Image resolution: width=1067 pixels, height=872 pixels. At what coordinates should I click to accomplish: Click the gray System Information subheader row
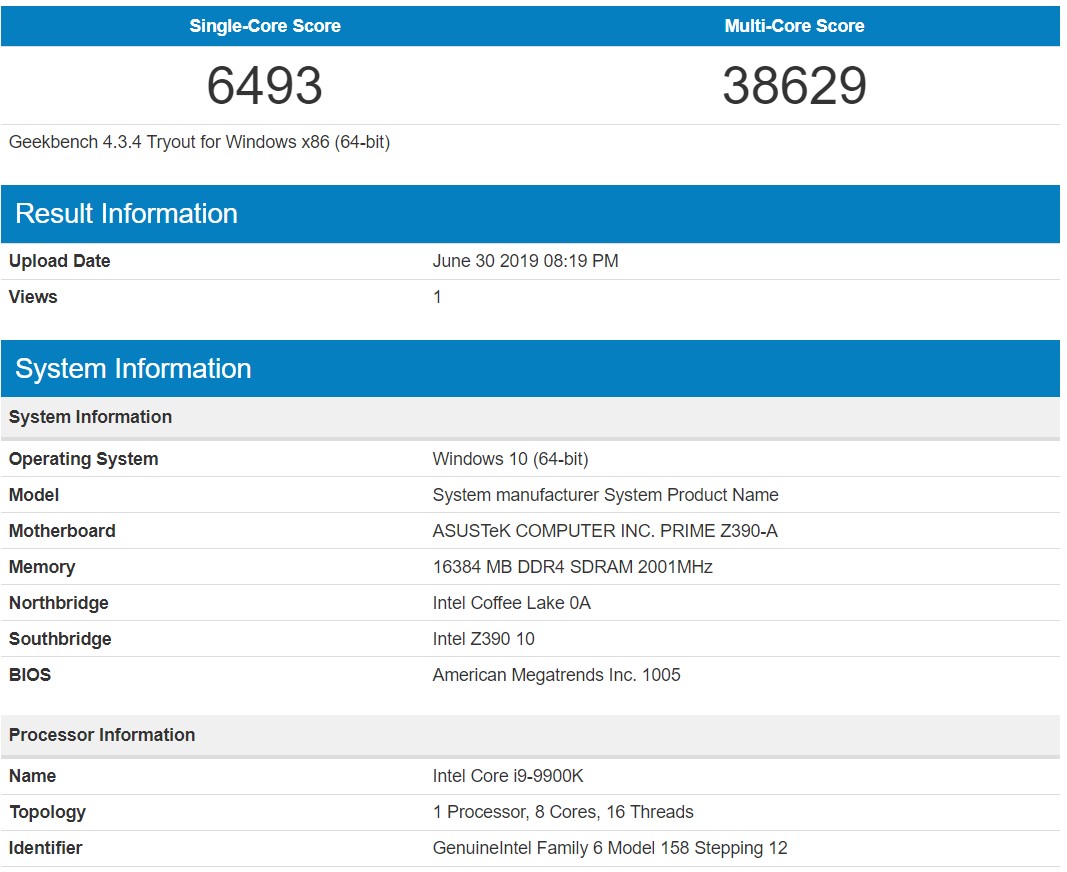click(x=530, y=417)
